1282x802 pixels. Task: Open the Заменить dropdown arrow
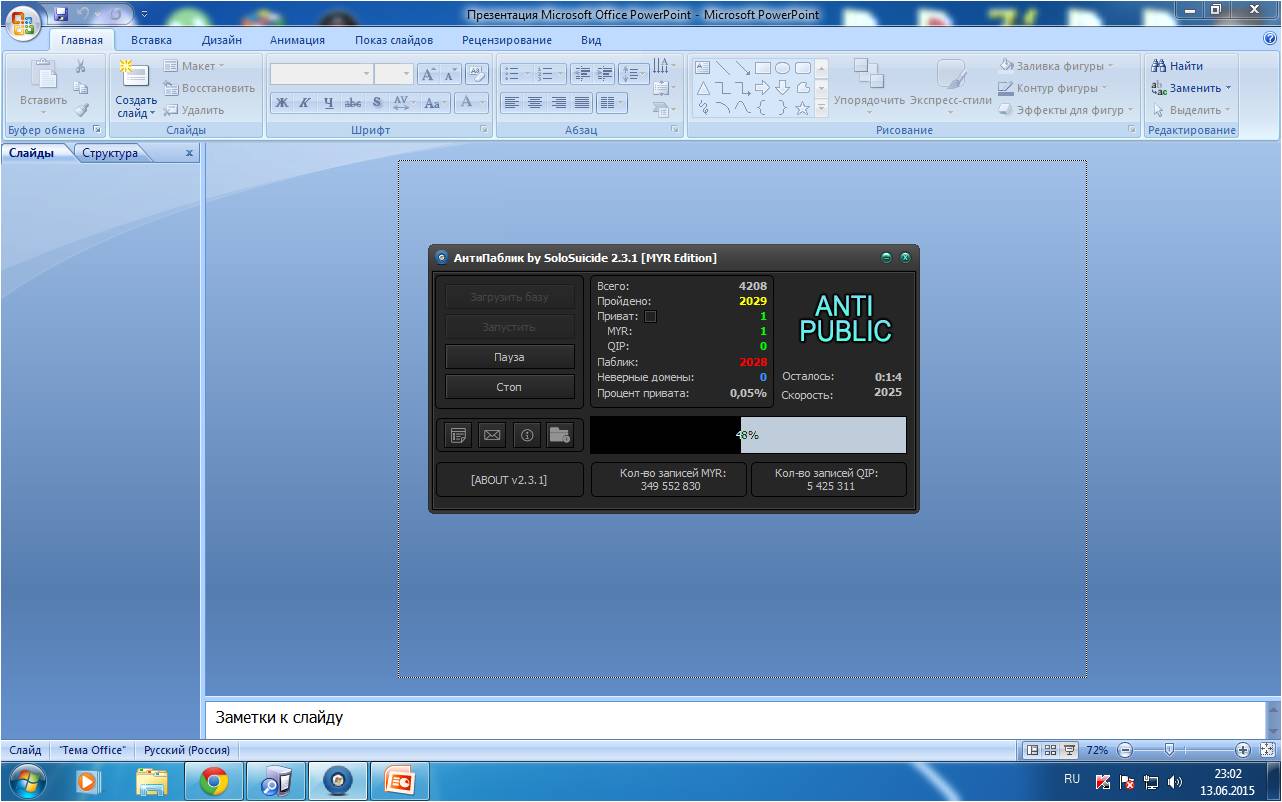(x=1228, y=88)
